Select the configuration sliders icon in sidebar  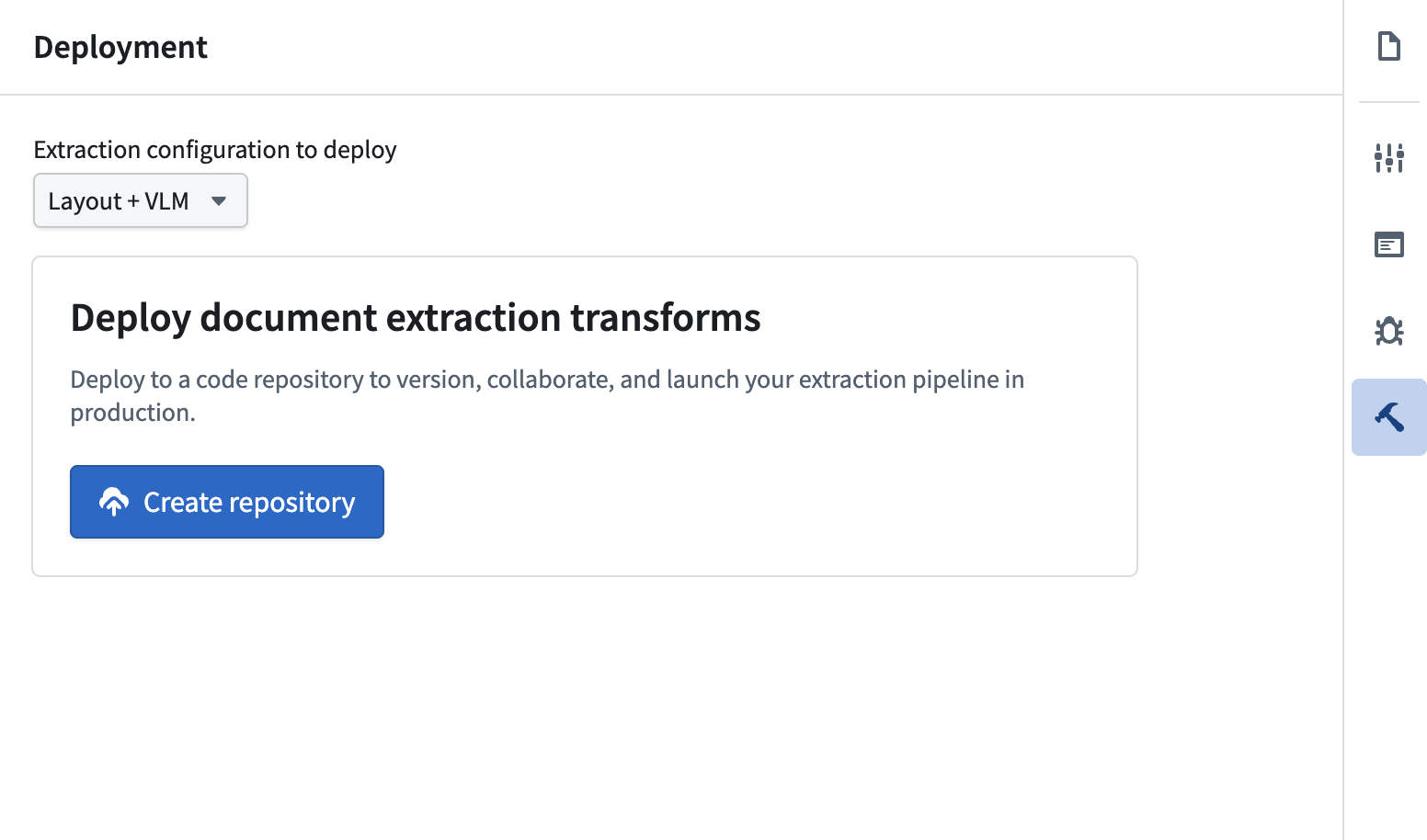pos(1388,158)
